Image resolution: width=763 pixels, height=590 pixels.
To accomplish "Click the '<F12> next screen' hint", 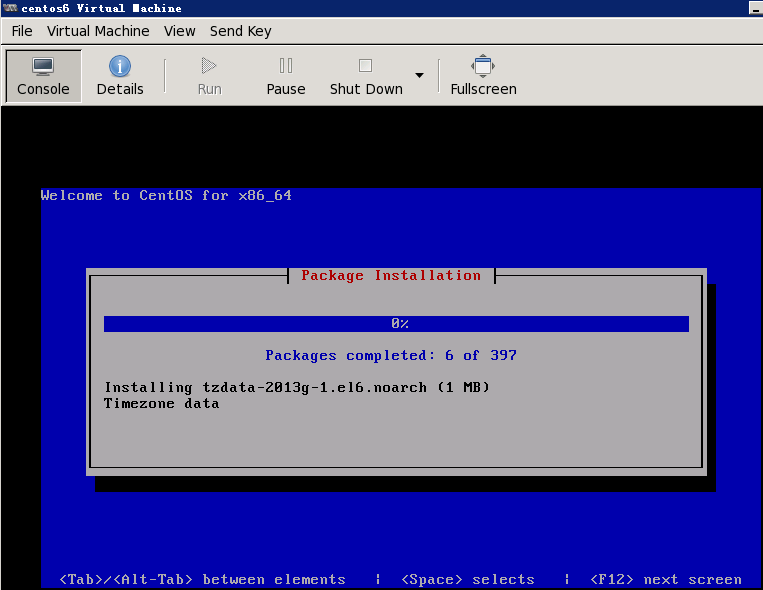I will coord(666,579).
